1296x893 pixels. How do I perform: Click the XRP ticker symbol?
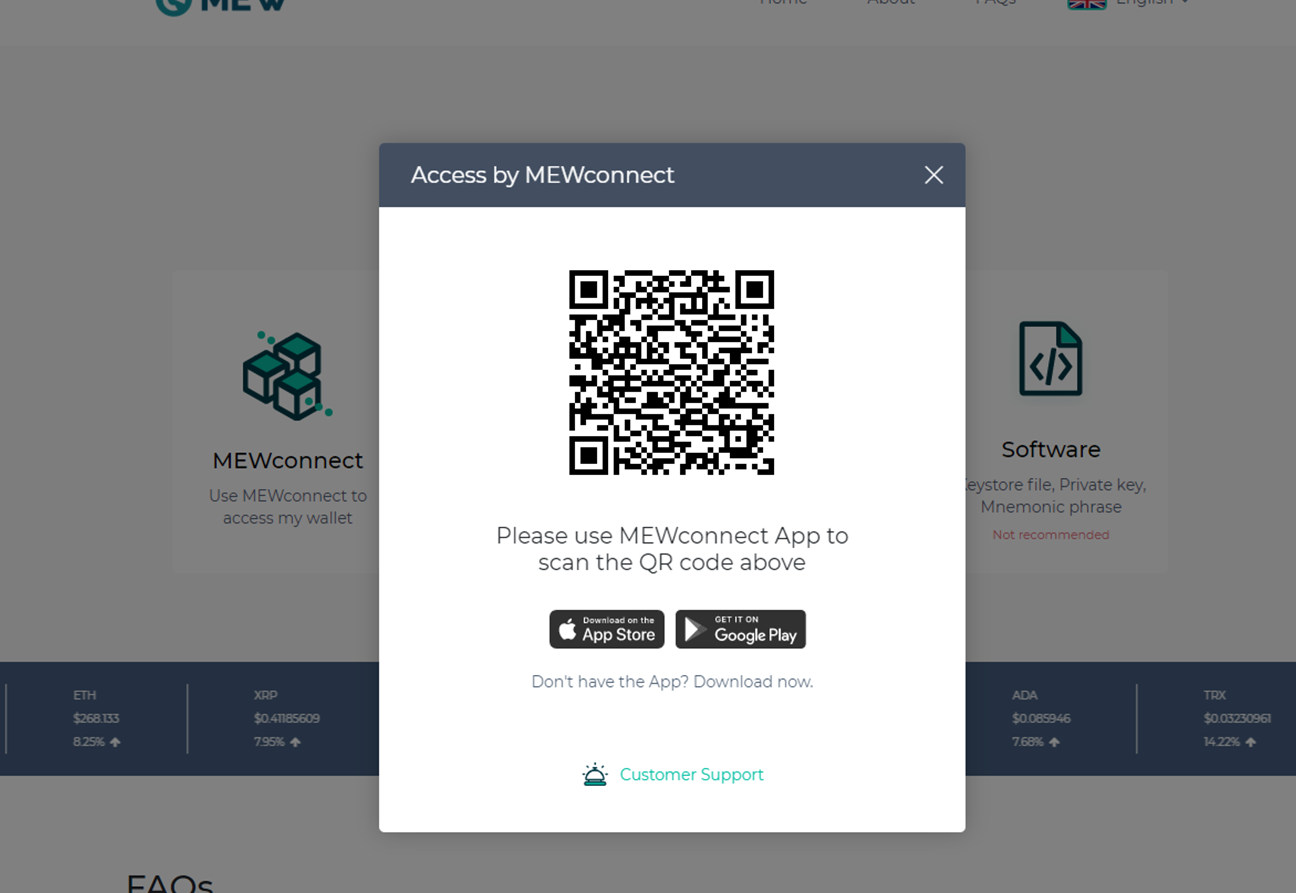tap(266, 695)
